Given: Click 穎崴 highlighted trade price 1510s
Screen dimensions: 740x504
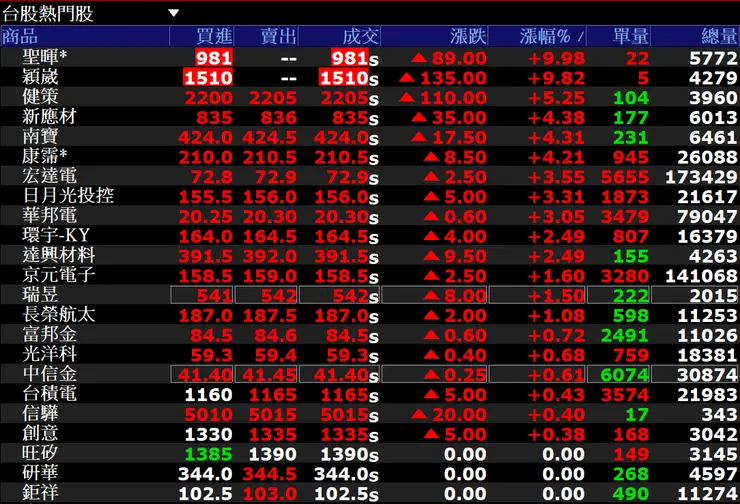Looking at the screenshot, I should coord(349,78).
